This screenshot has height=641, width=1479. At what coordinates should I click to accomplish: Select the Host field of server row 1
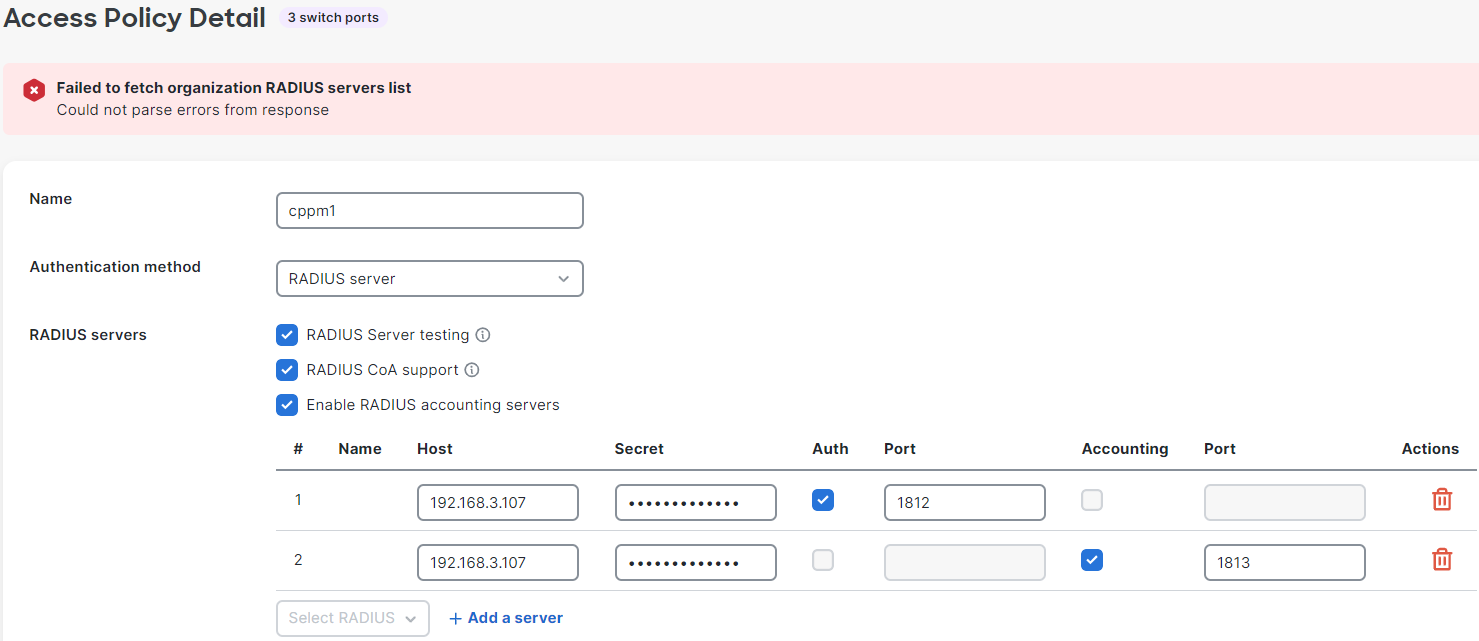click(497, 502)
